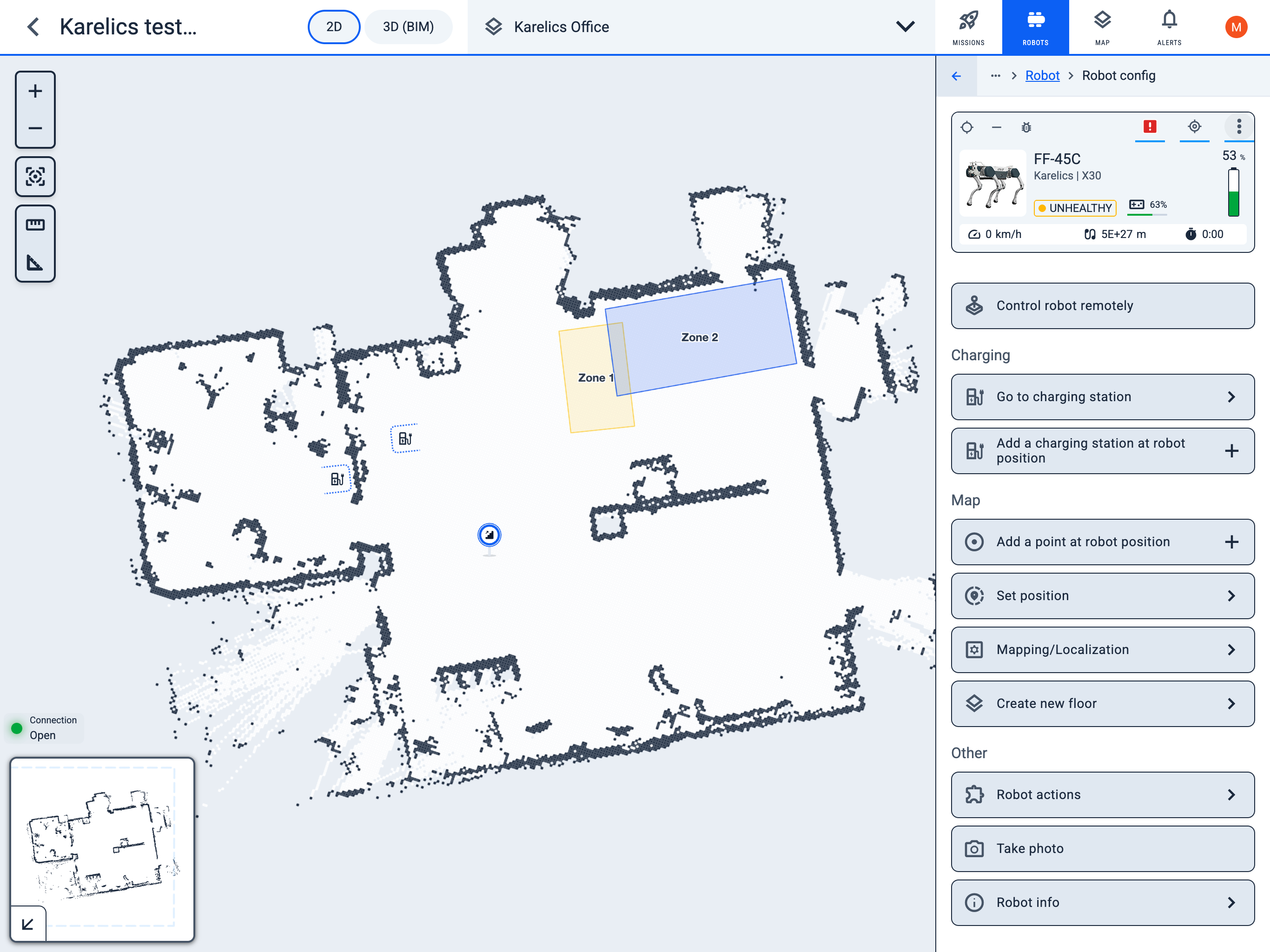Open the robot card three-dot menu
The image size is (1270, 952).
click(x=1238, y=126)
